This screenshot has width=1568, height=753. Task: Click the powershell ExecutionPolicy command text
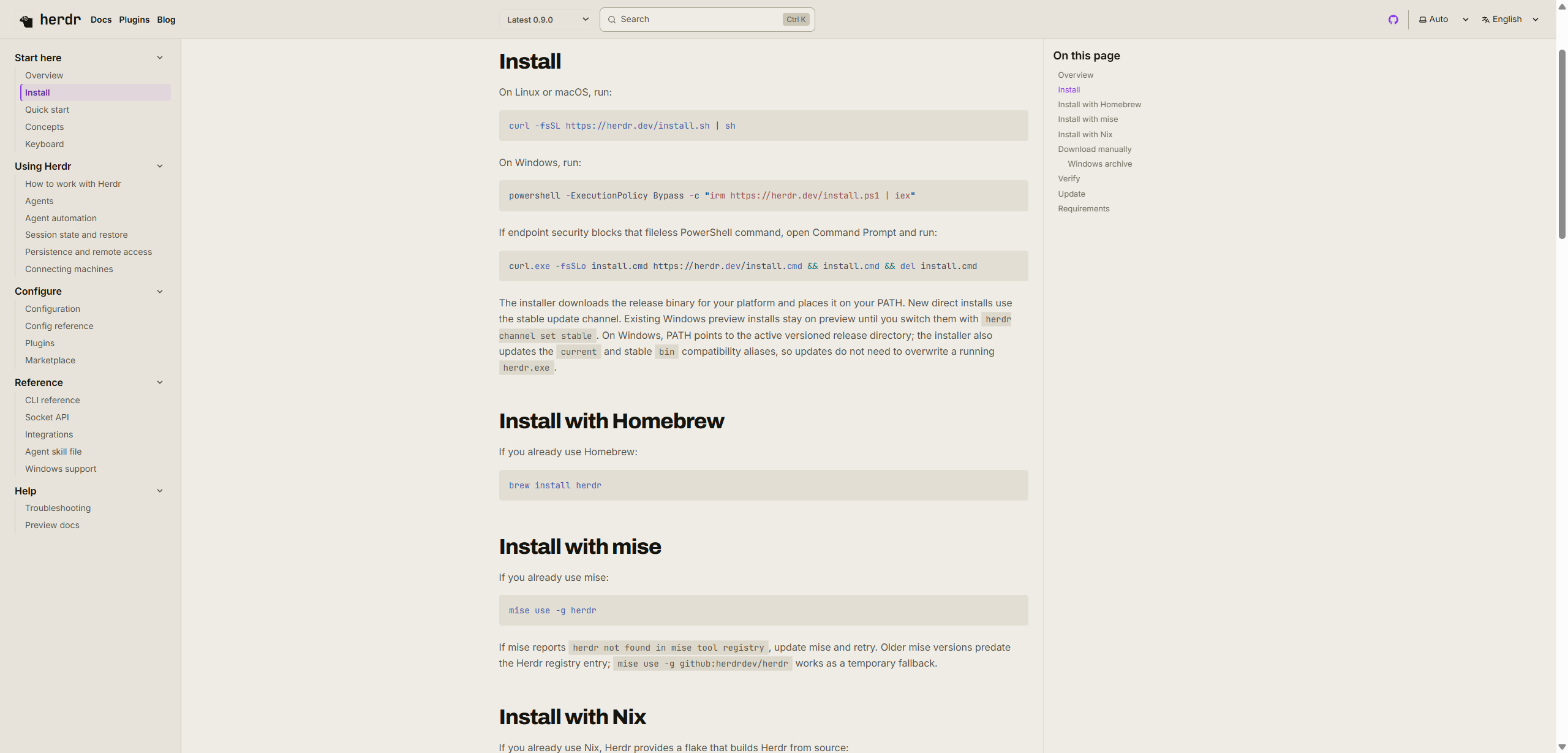click(712, 195)
